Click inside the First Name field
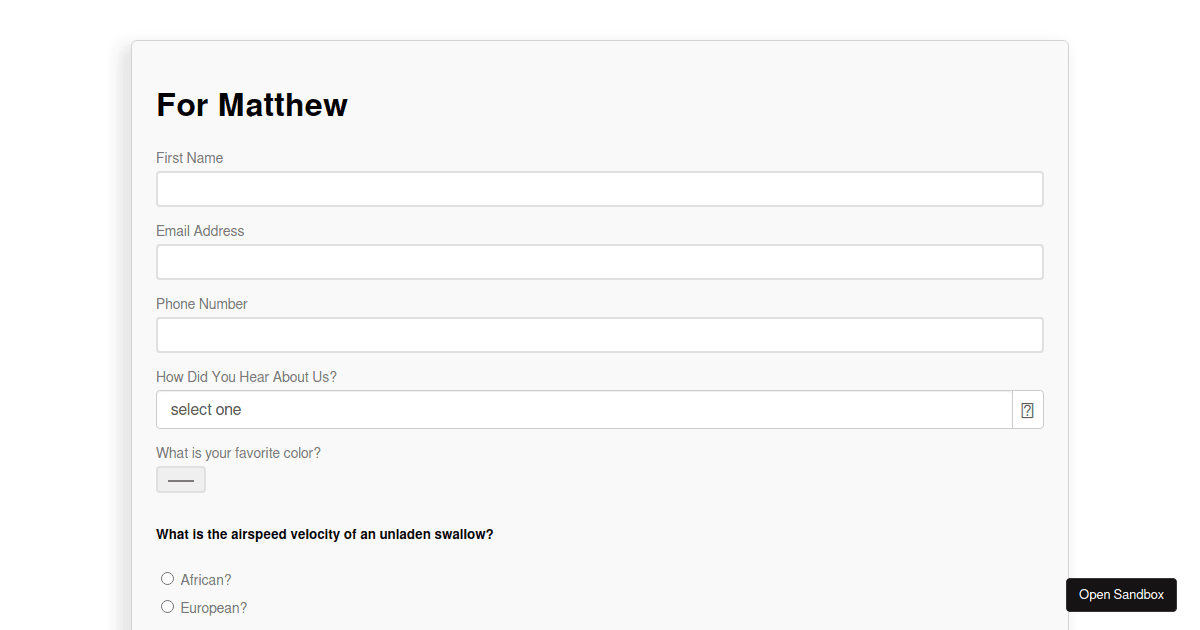Viewport: 1200px width, 630px height. coord(600,188)
